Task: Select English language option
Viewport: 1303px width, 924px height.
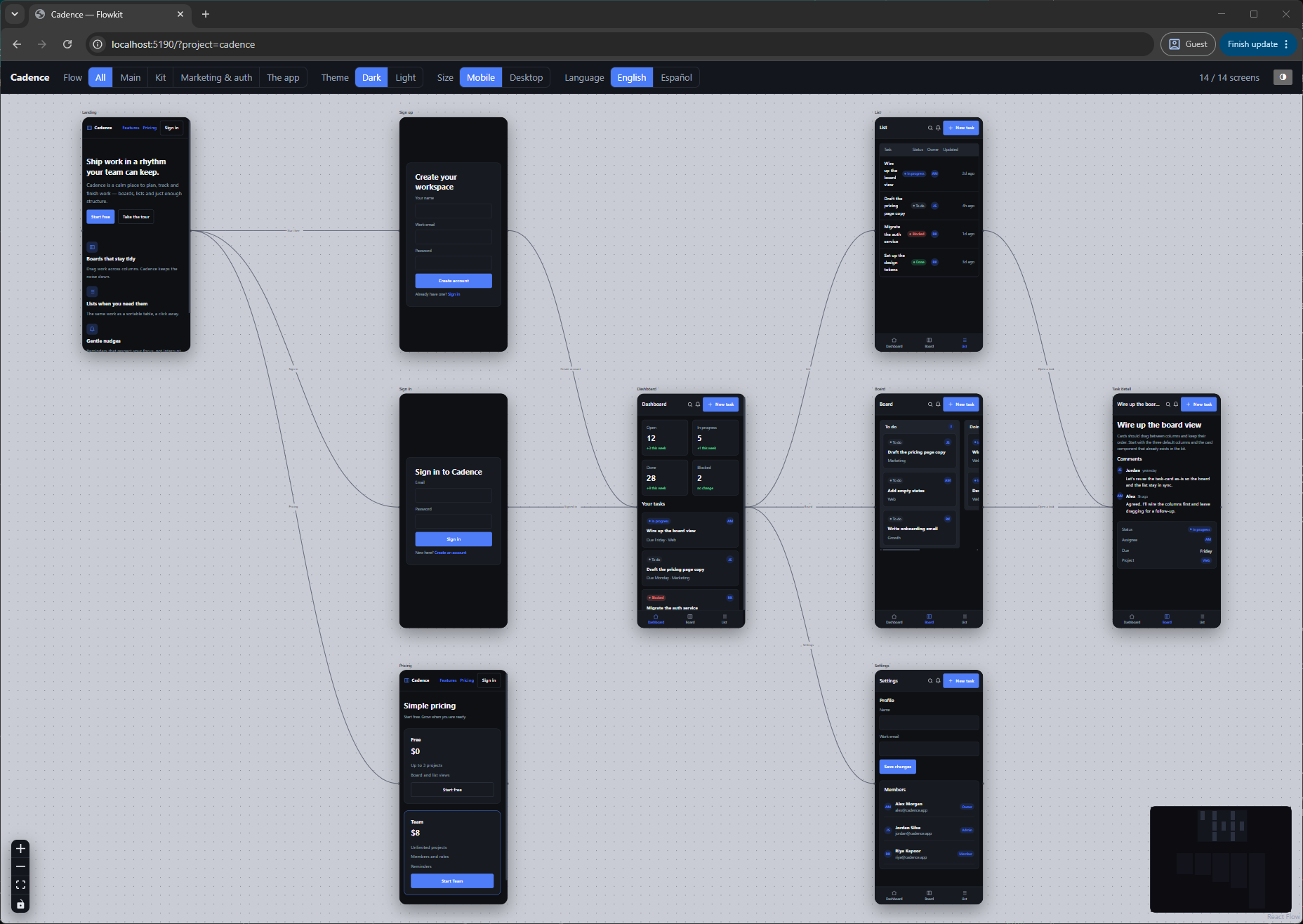Action: click(x=632, y=77)
